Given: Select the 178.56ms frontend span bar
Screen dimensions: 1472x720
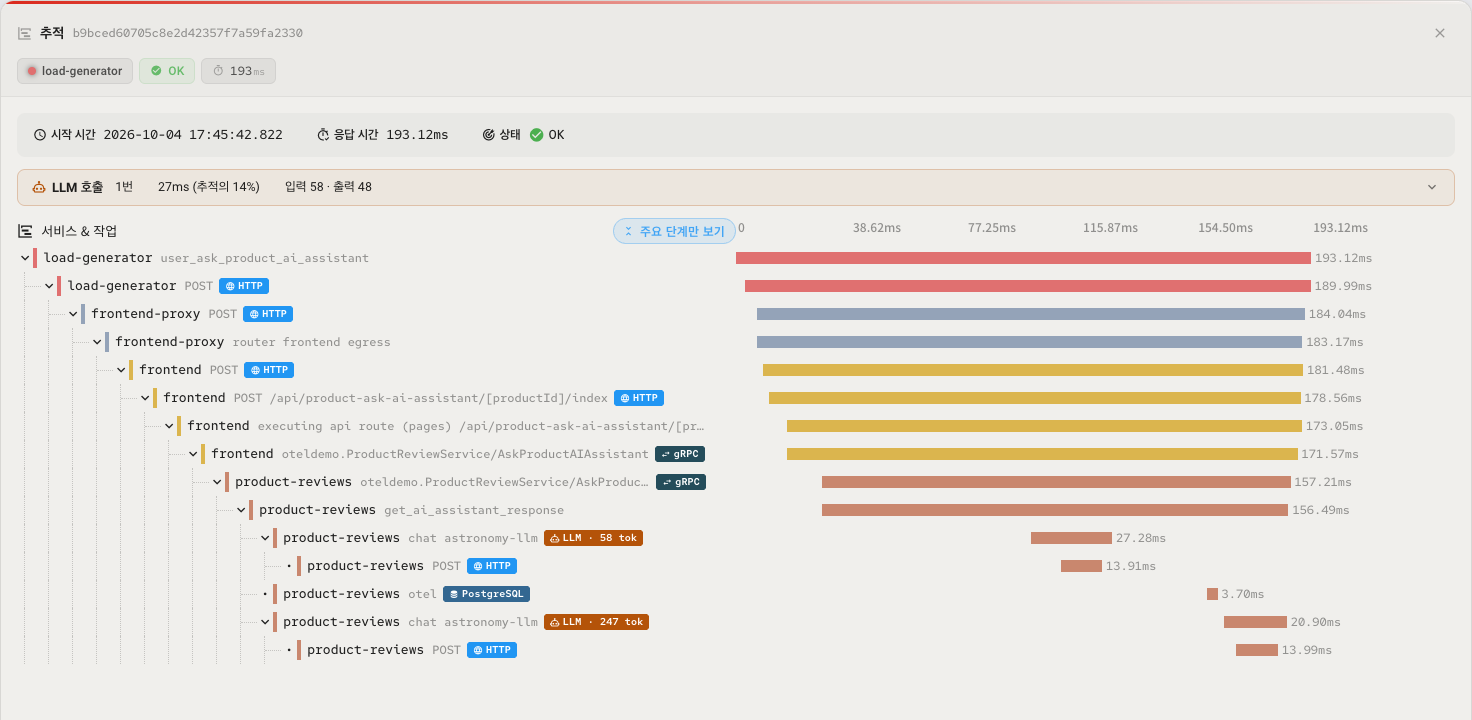Looking at the screenshot, I should pyautogui.click(x=1035, y=398).
